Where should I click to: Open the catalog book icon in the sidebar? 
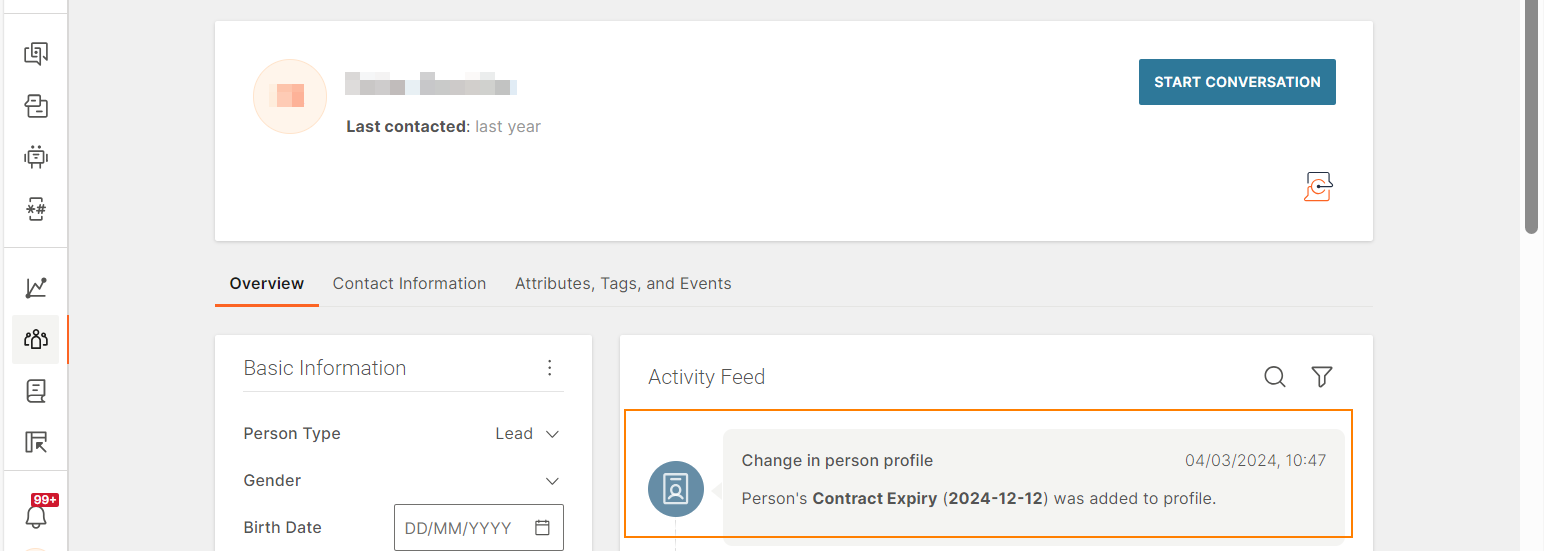coord(36,391)
